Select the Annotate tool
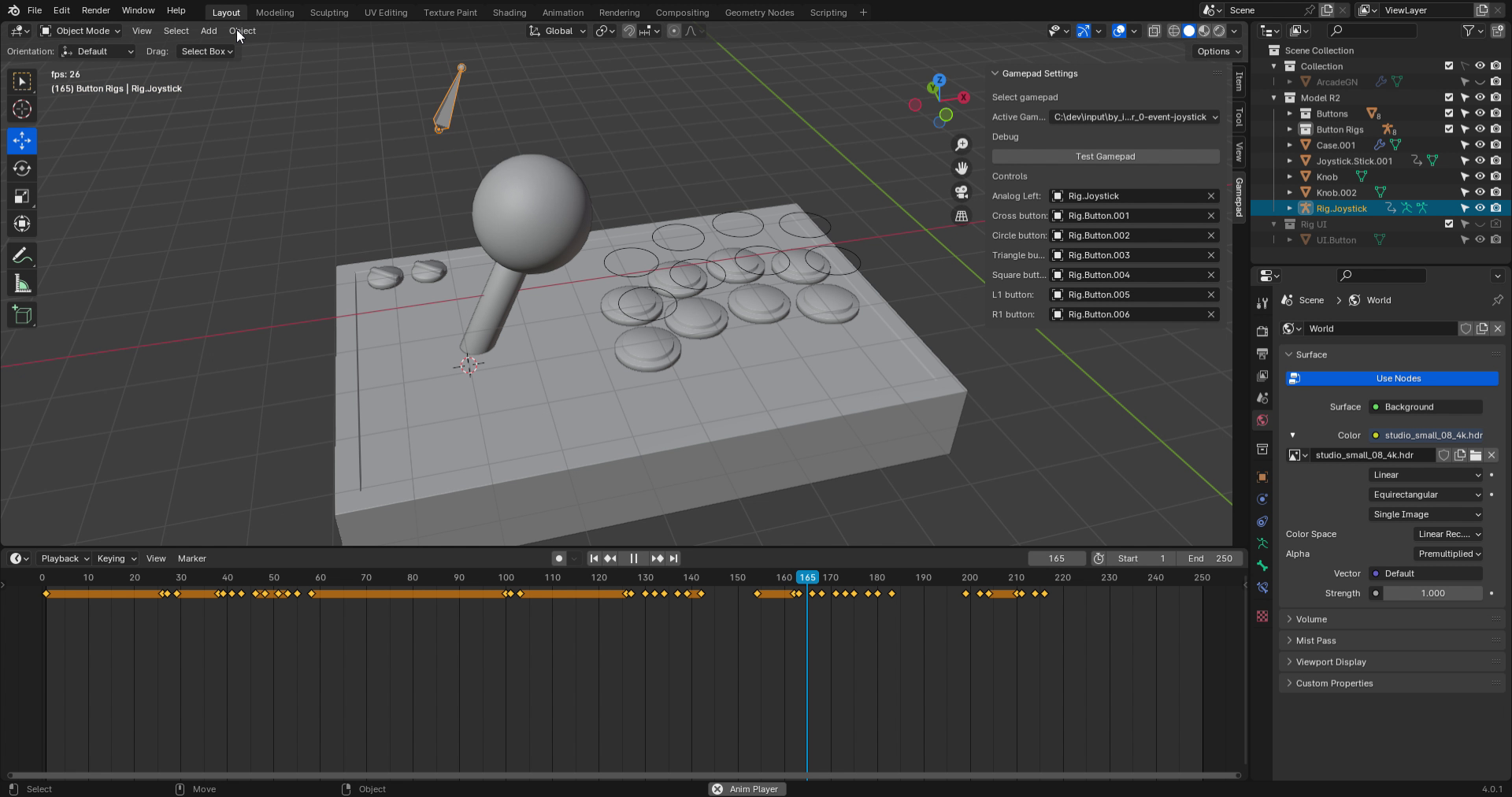This screenshot has height=797, width=1512. [x=21, y=254]
